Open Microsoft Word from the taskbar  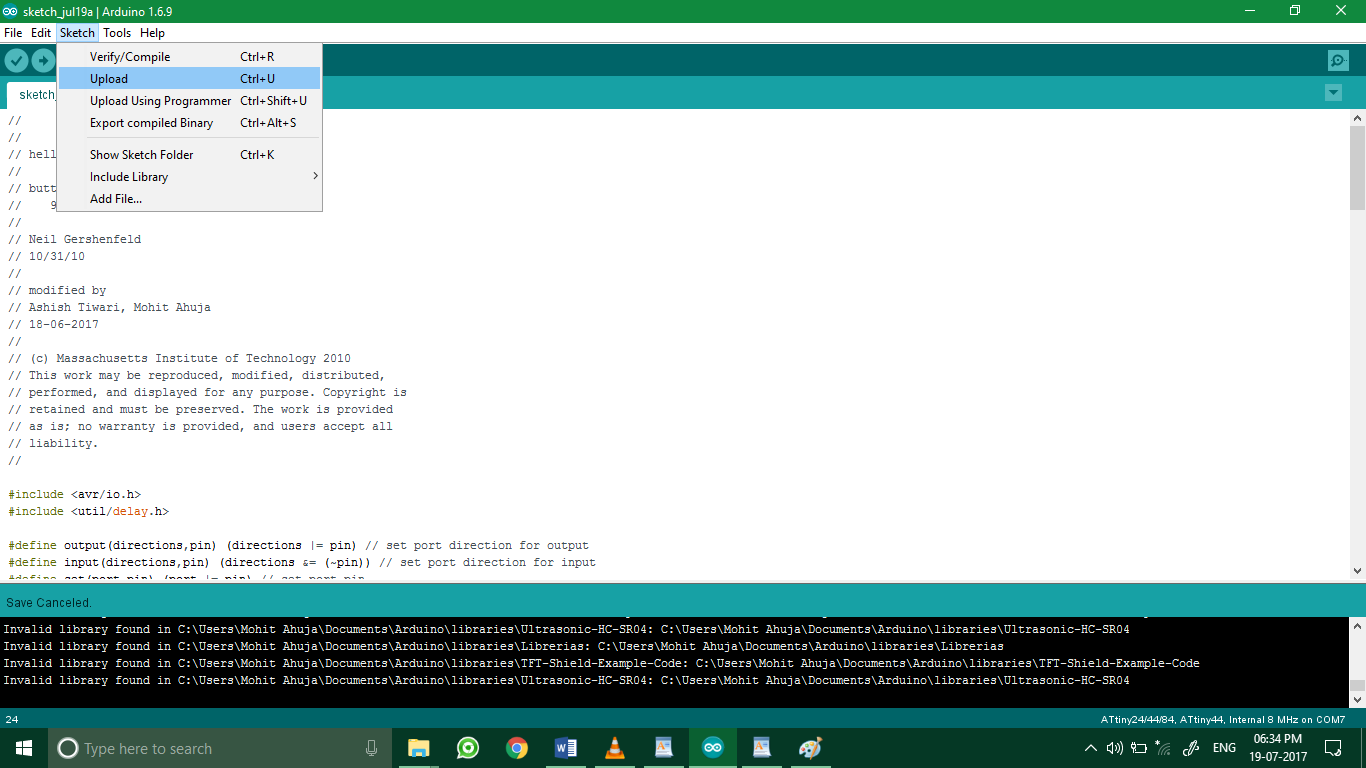tap(565, 748)
